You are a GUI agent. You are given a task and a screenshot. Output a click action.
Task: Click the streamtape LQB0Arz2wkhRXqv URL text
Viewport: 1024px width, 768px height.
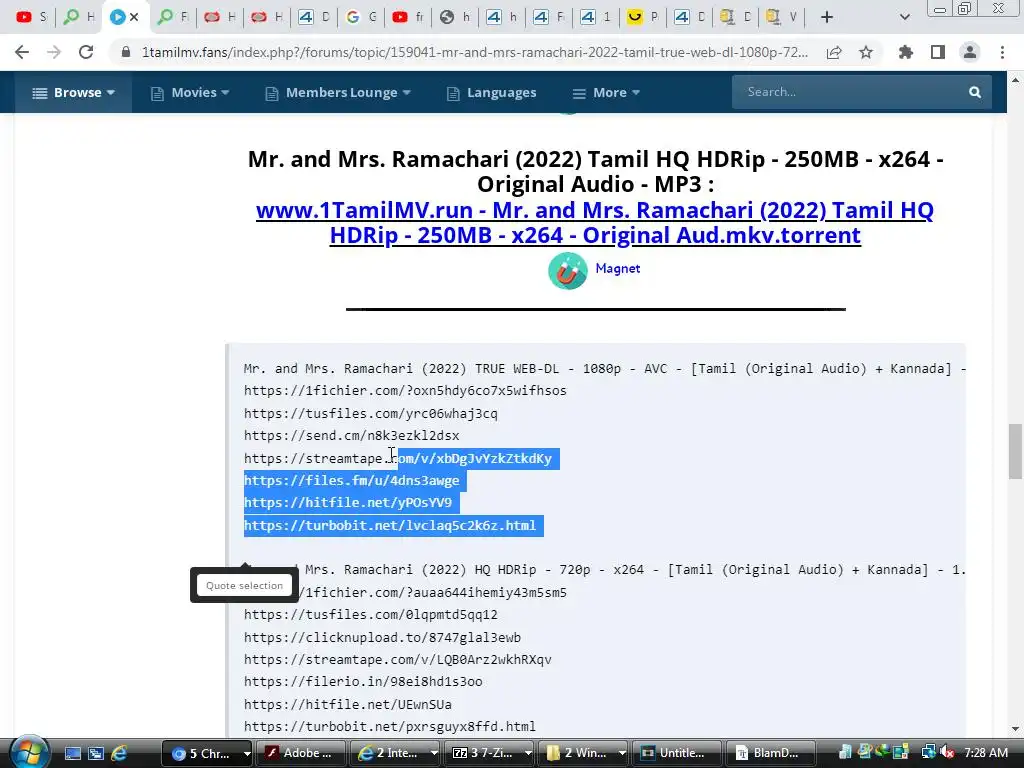coord(398,660)
